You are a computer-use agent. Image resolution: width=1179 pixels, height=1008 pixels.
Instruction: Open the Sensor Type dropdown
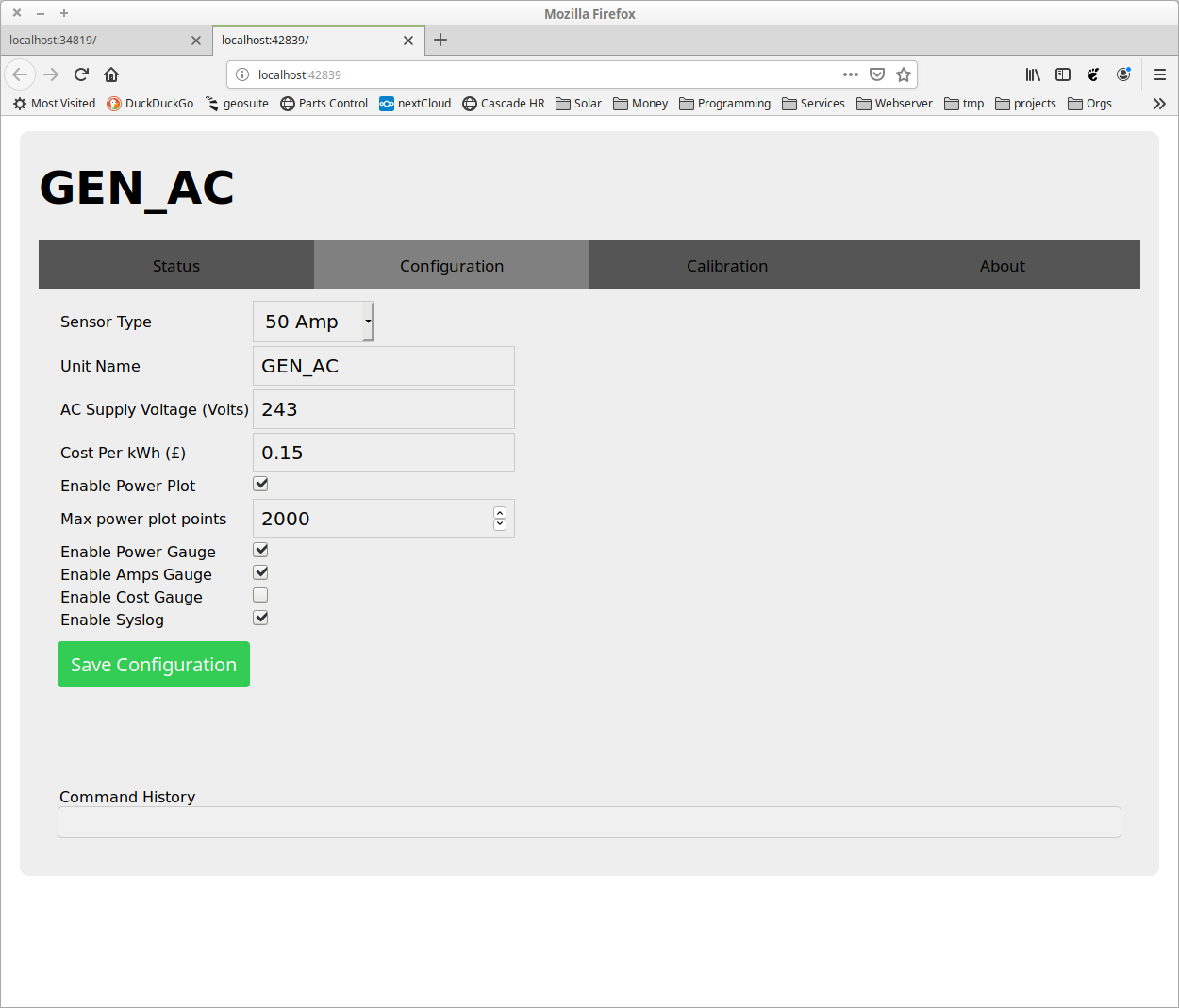tap(313, 322)
